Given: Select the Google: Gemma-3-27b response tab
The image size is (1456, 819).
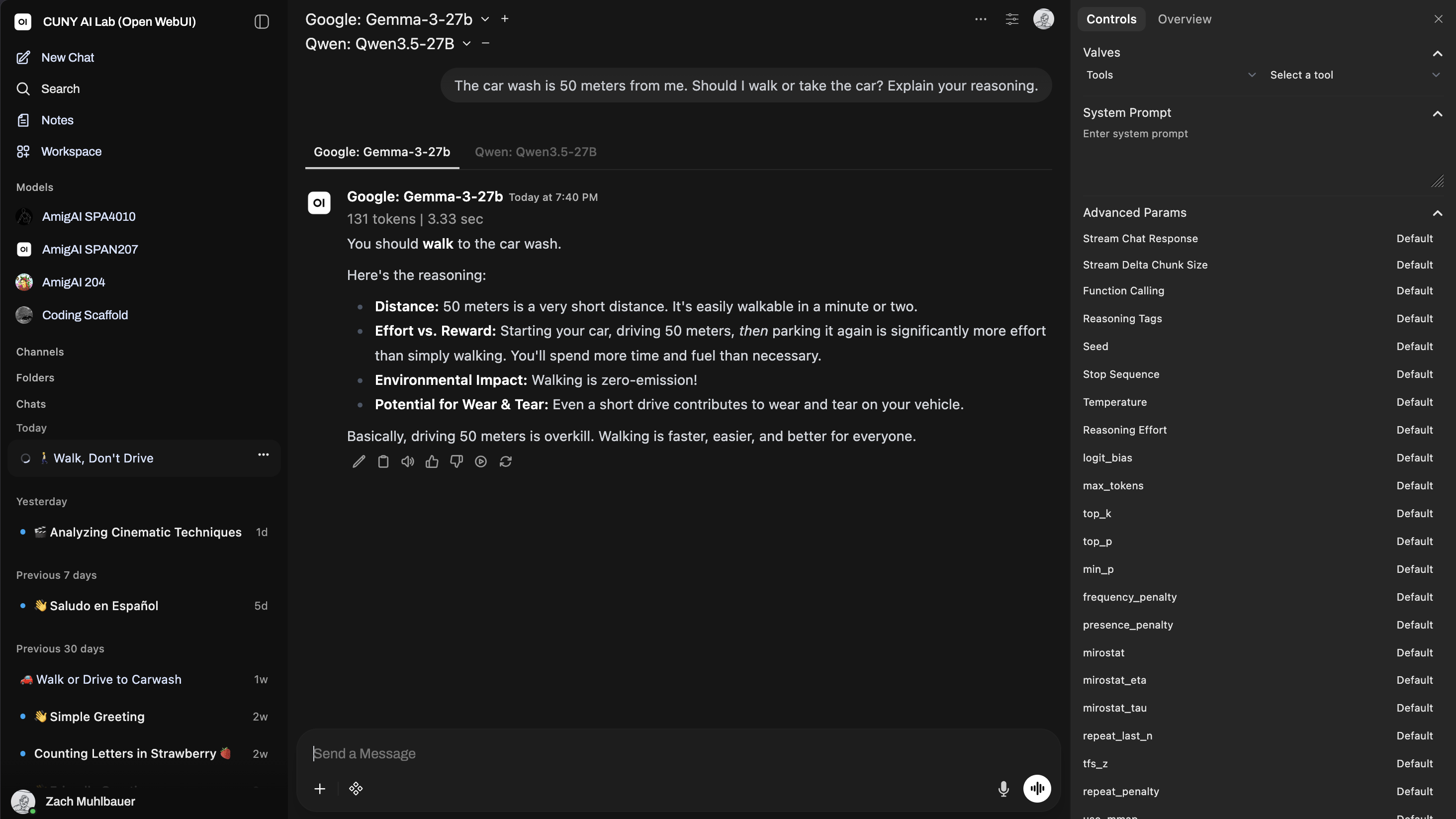Looking at the screenshot, I should [382, 152].
